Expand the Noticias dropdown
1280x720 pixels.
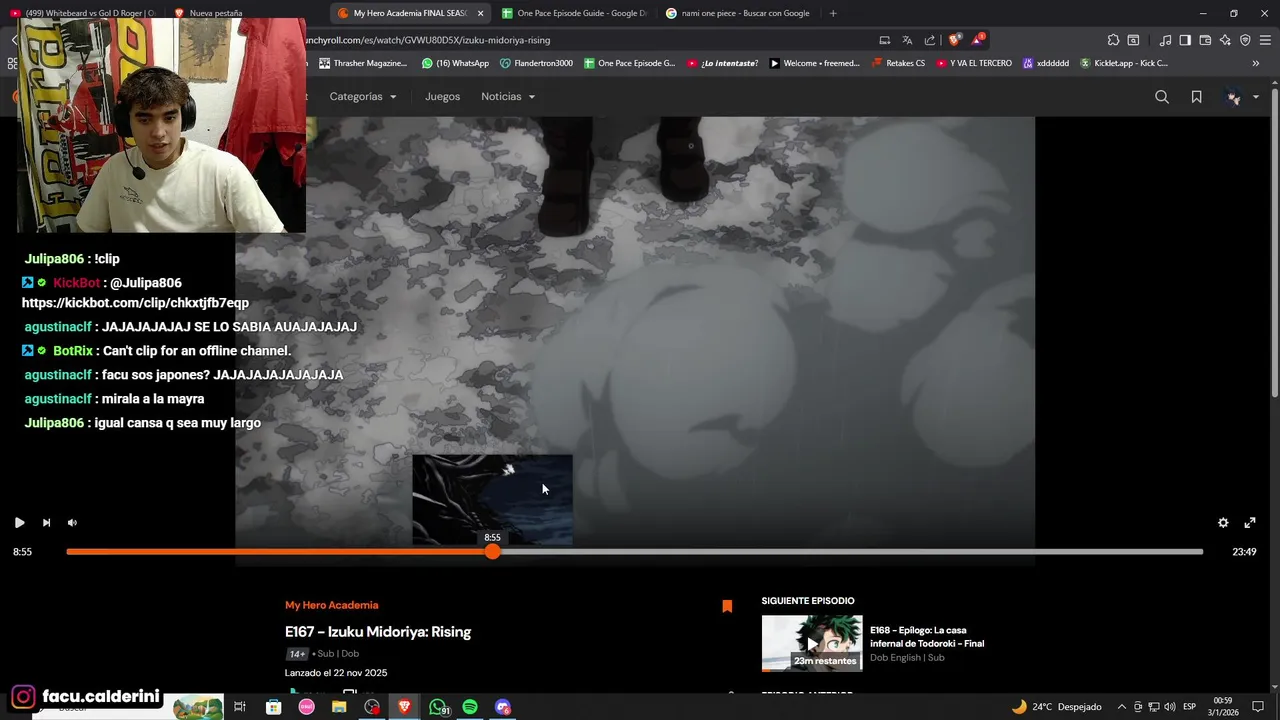(x=508, y=97)
